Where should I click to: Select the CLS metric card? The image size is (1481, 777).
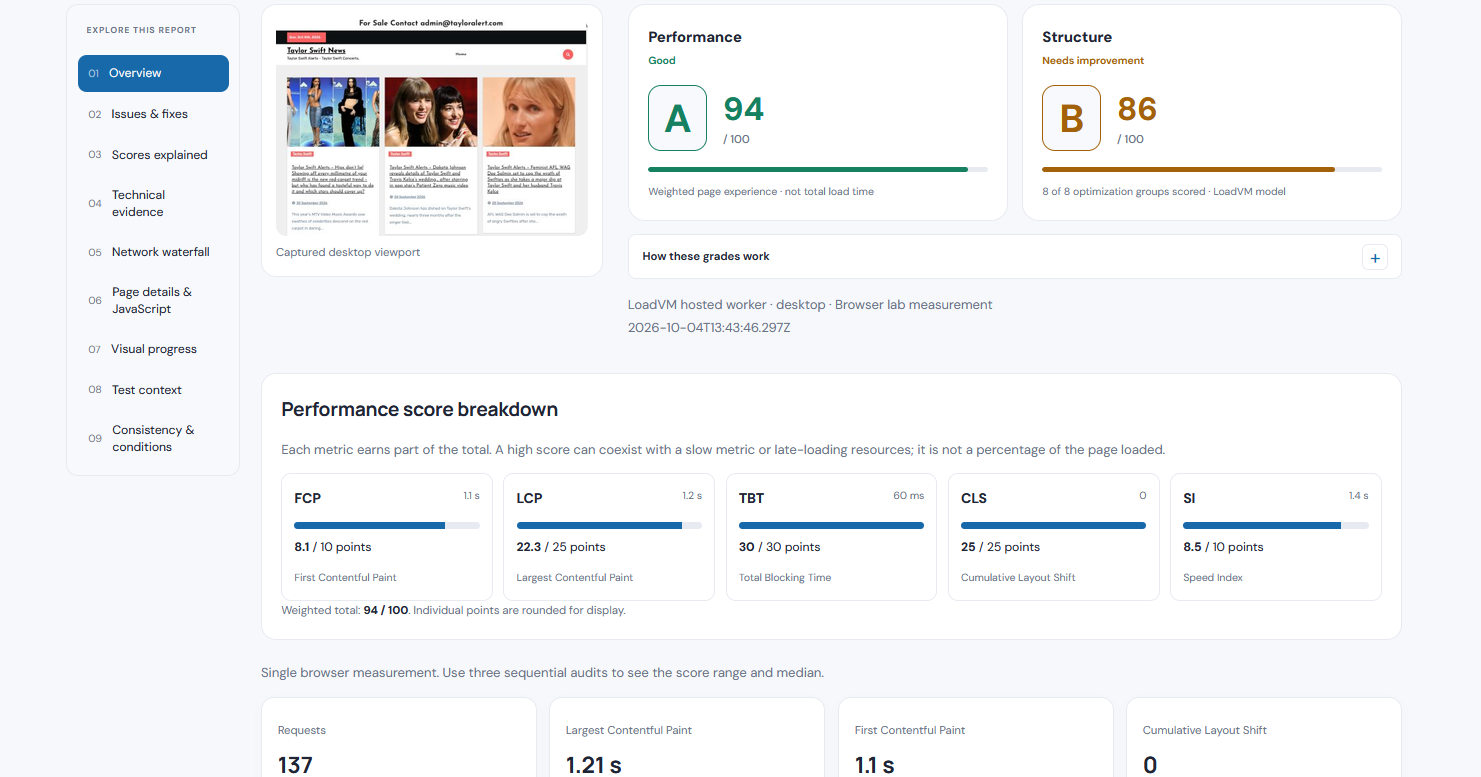[x=1053, y=537]
